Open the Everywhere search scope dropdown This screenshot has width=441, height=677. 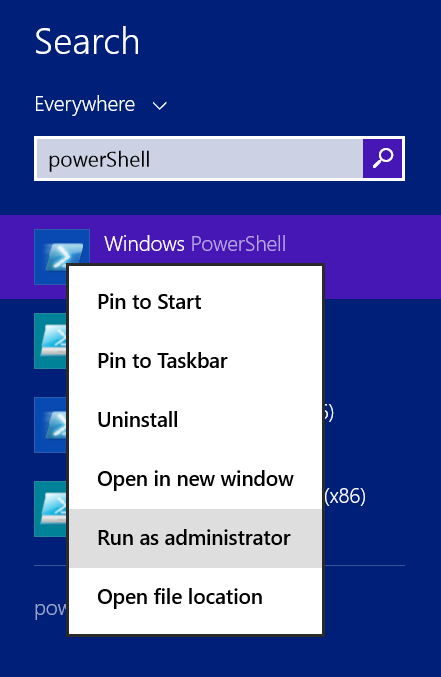click(x=101, y=105)
